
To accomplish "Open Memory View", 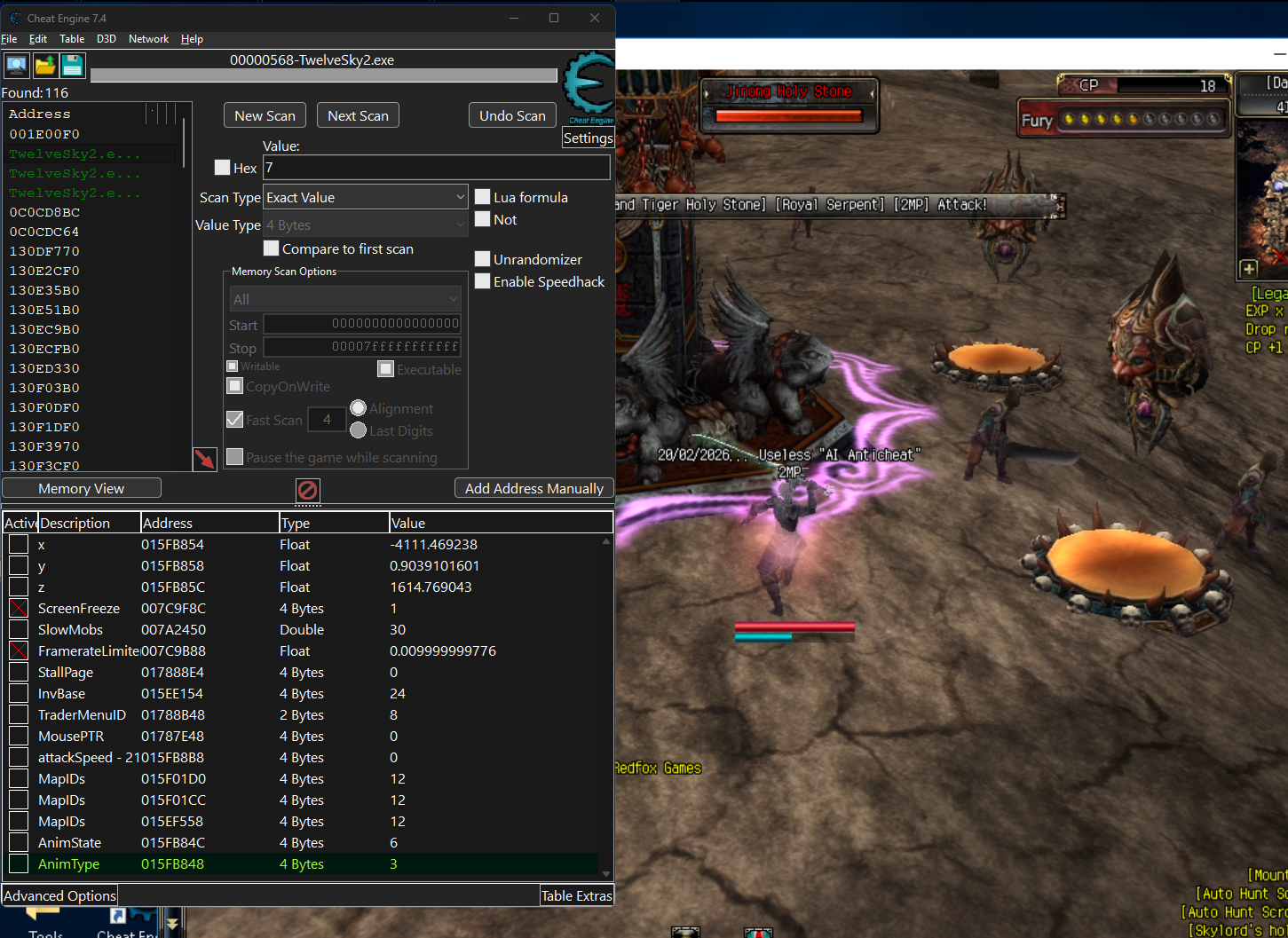I will click(82, 488).
